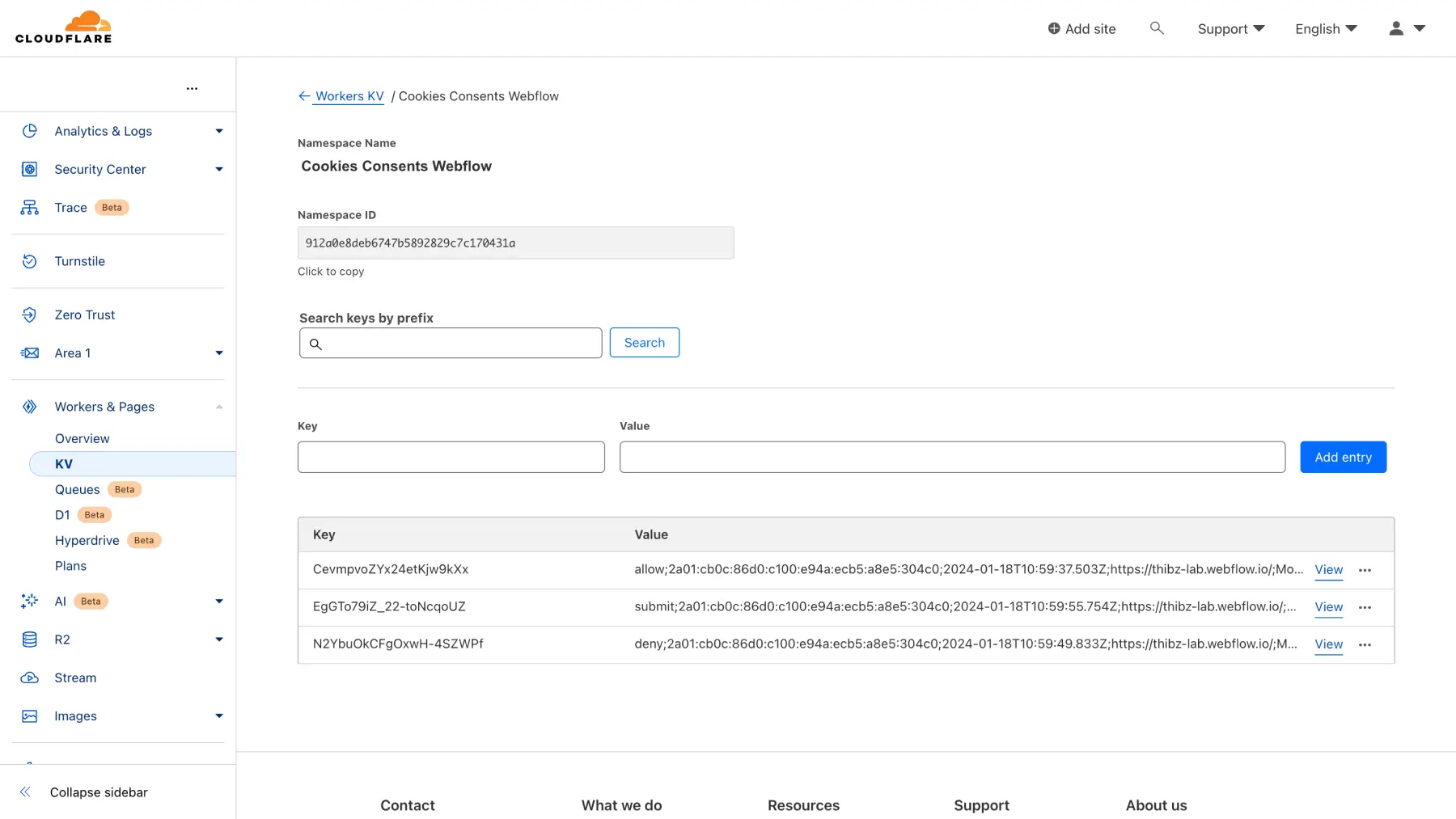Viewport: 1456px width, 819px height.
Task: Open the Overview page under Workers & Pages
Action: 83,438
